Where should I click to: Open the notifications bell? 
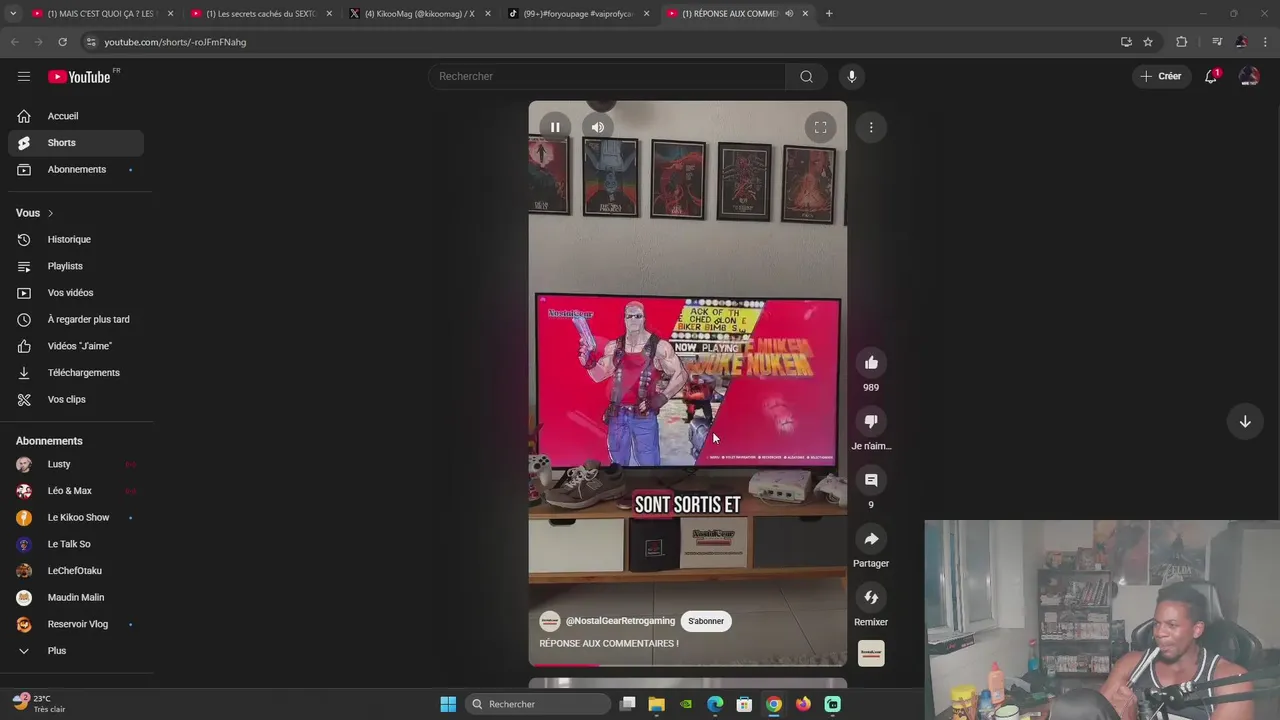point(1211,76)
